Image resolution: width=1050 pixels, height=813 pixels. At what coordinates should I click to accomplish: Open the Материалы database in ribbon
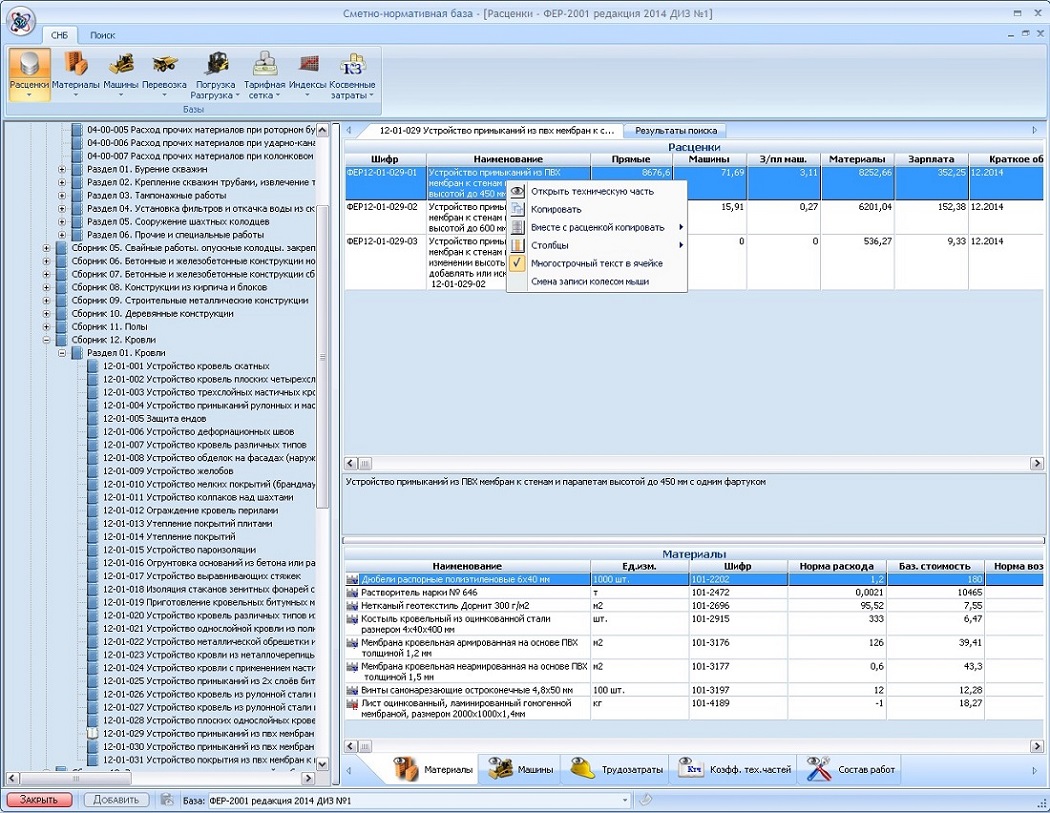76,65
